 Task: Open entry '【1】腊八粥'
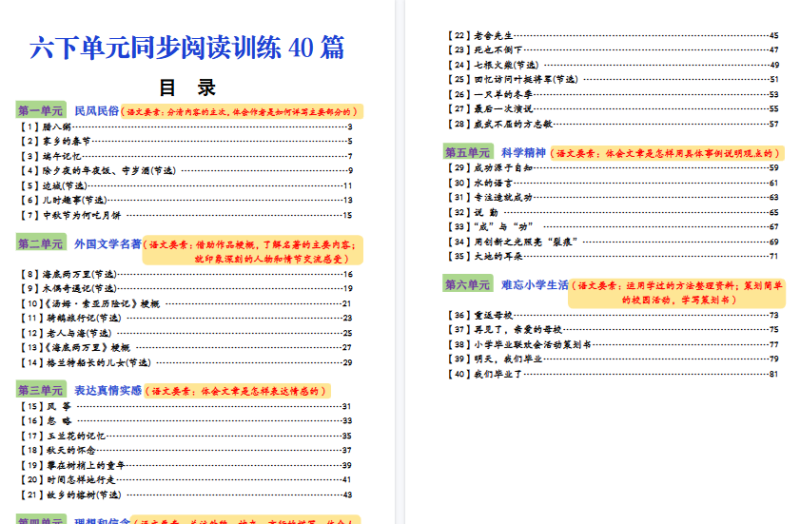coord(186,127)
